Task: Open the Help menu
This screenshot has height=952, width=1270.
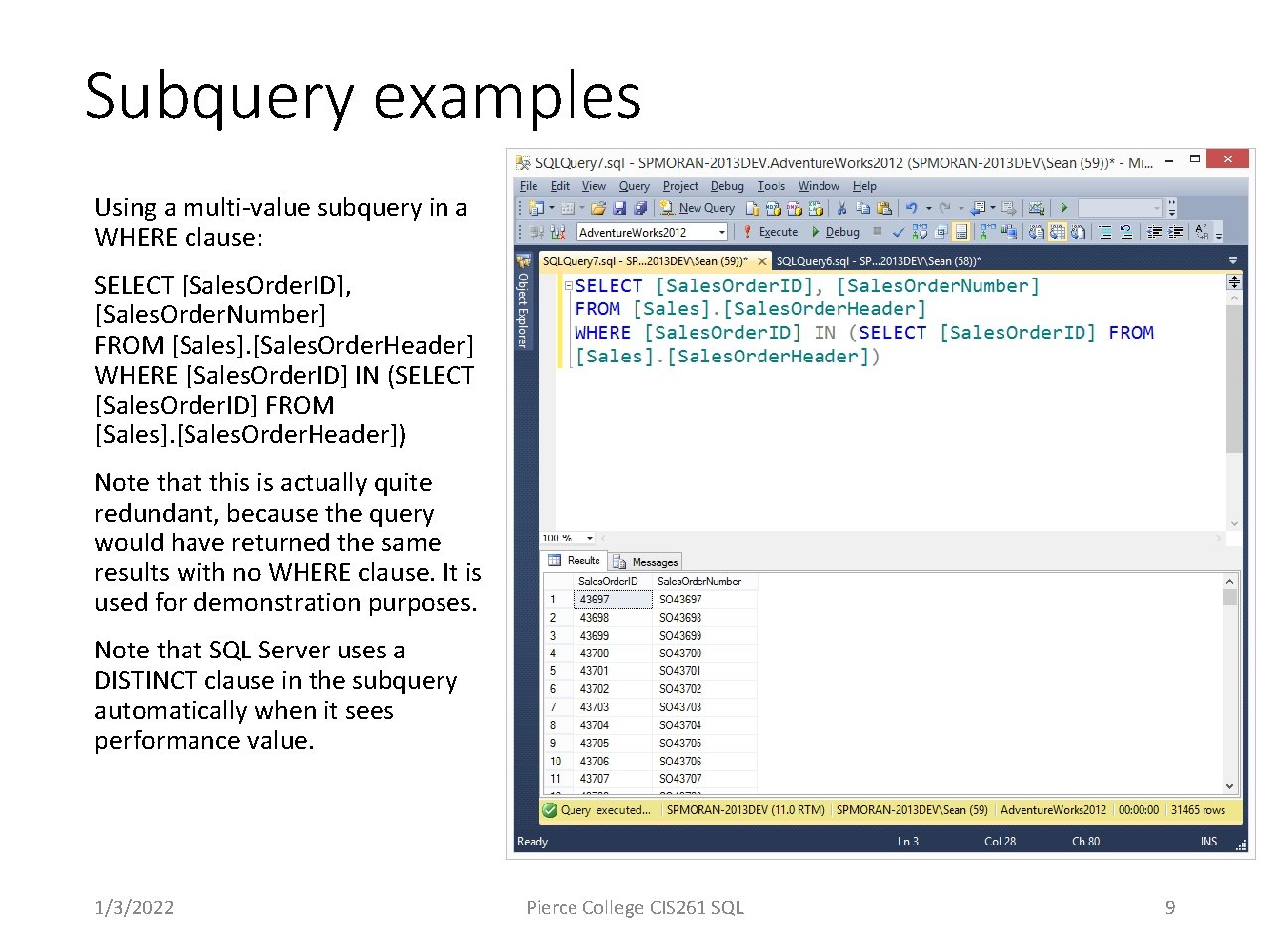Action: 865,186
